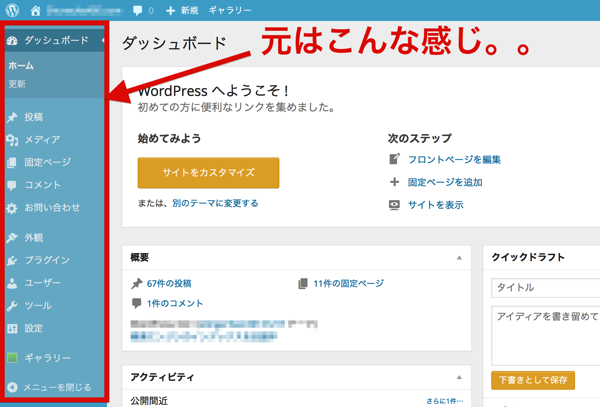The height and width of the screenshot is (407, 600).
Task: Click the 下書きとして保存 button
Action: pos(533,380)
